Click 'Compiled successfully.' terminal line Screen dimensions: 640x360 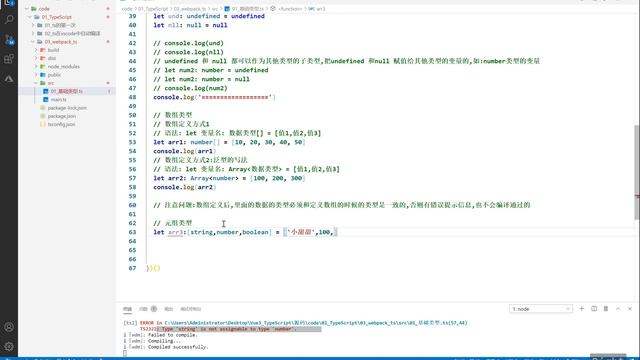point(178,347)
